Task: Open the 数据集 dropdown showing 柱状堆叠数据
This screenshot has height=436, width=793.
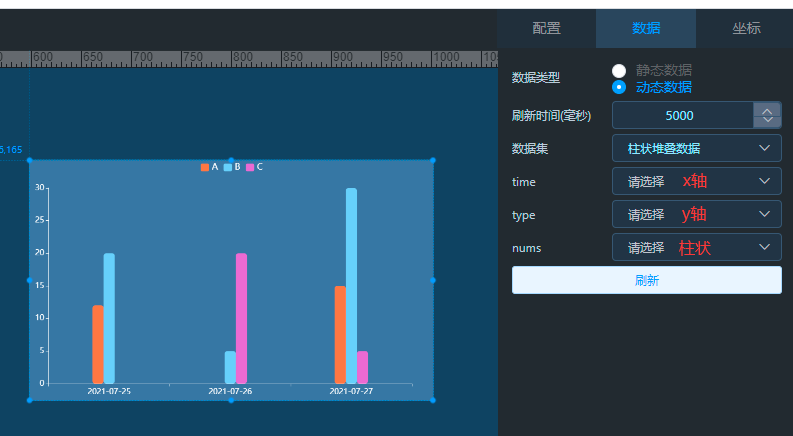Action: (x=696, y=148)
